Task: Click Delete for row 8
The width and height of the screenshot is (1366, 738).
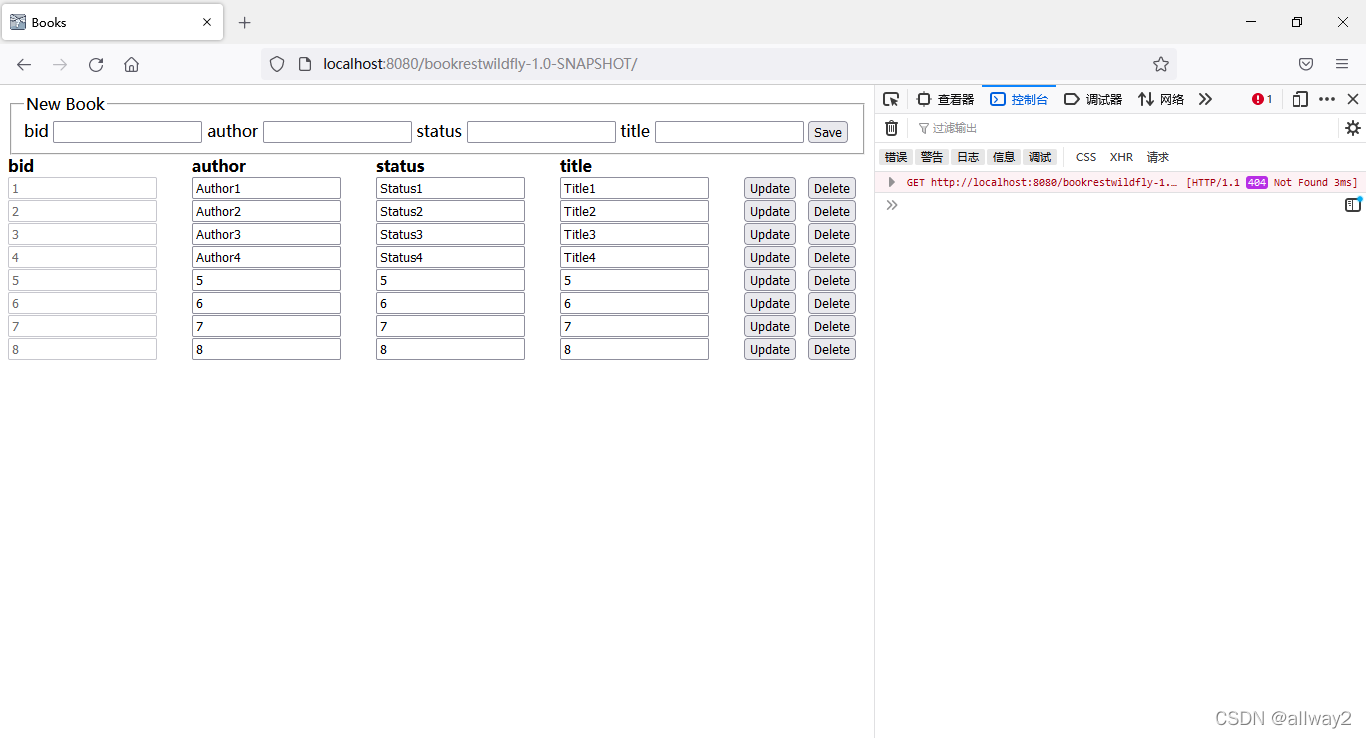Action: click(x=832, y=349)
